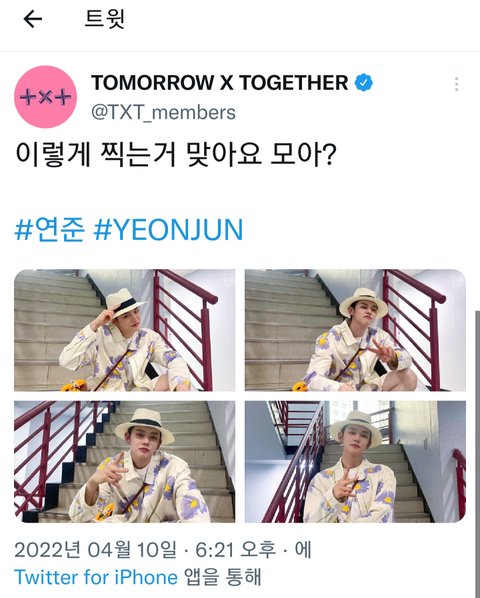View the top-right photo with peace sign
This screenshot has height=598, width=480.
tap(355, 330)
